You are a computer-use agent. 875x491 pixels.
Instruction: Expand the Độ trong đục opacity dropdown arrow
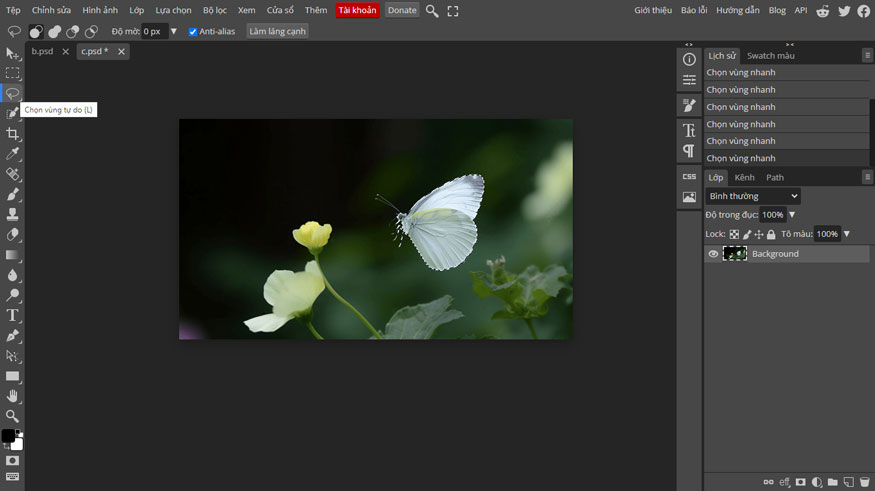792,215
